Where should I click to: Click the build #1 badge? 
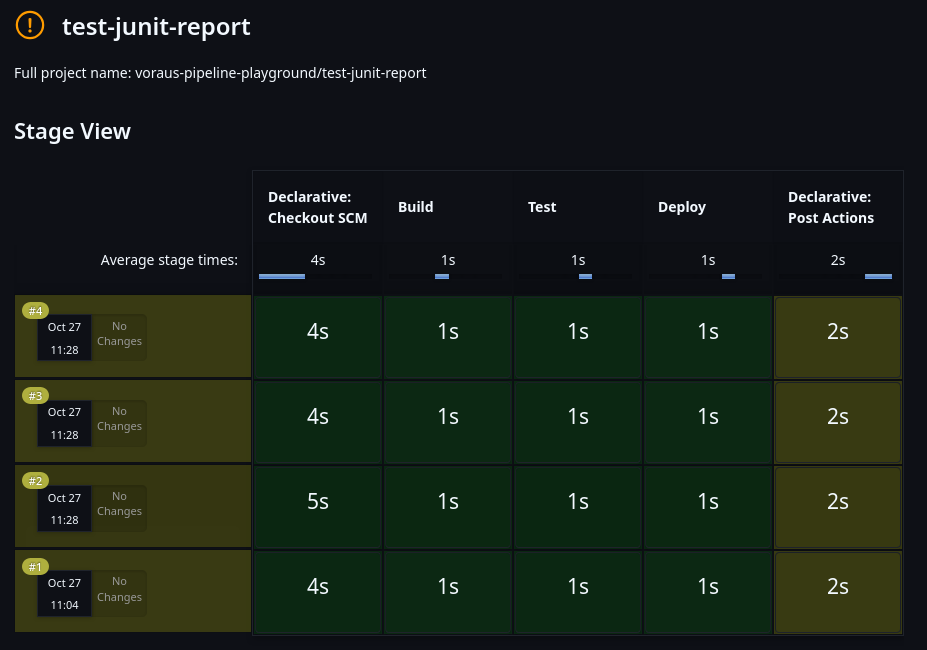pyautogui.click(x=36, y=567)
